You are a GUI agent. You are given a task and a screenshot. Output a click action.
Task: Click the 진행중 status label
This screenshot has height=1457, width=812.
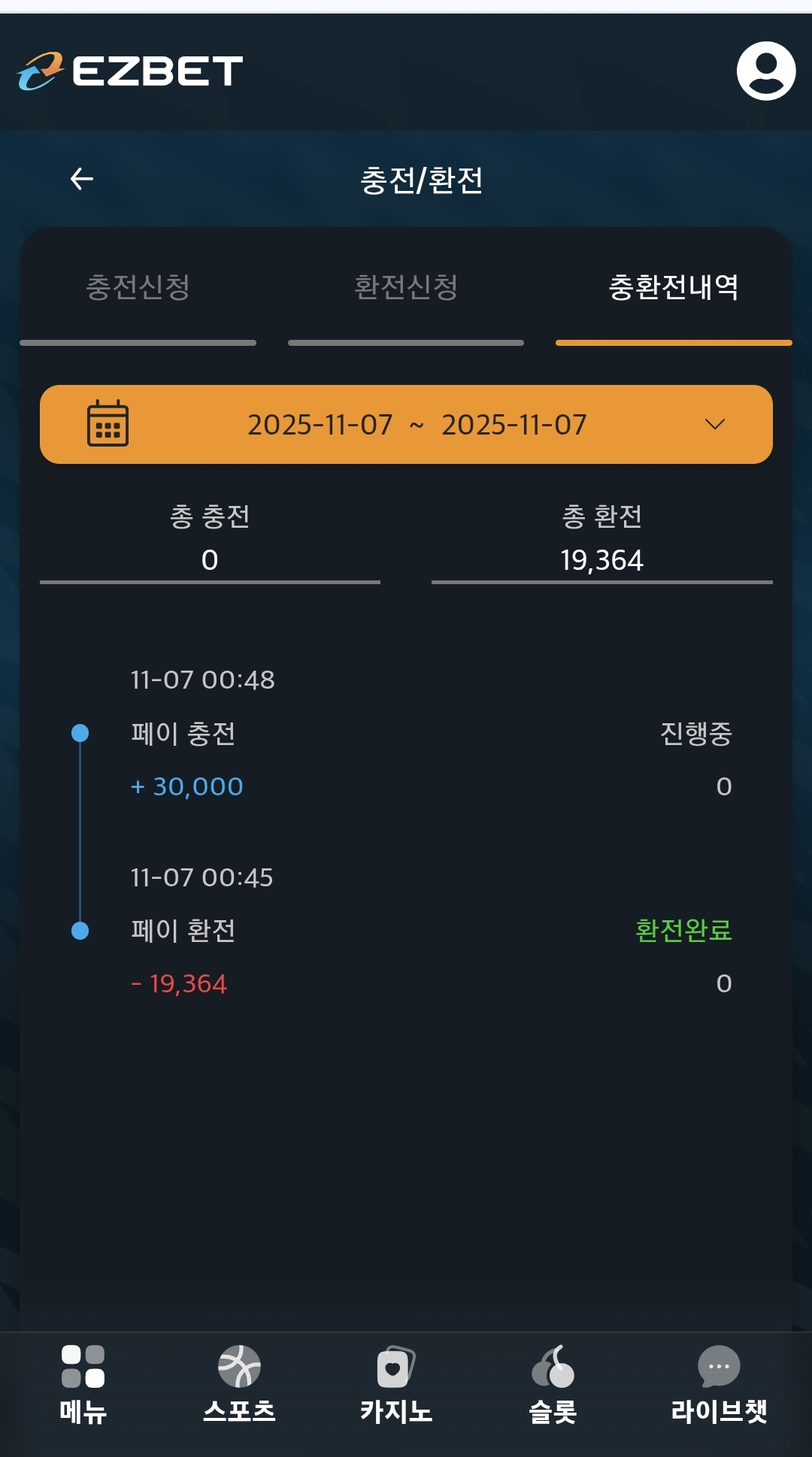point(695,734)
